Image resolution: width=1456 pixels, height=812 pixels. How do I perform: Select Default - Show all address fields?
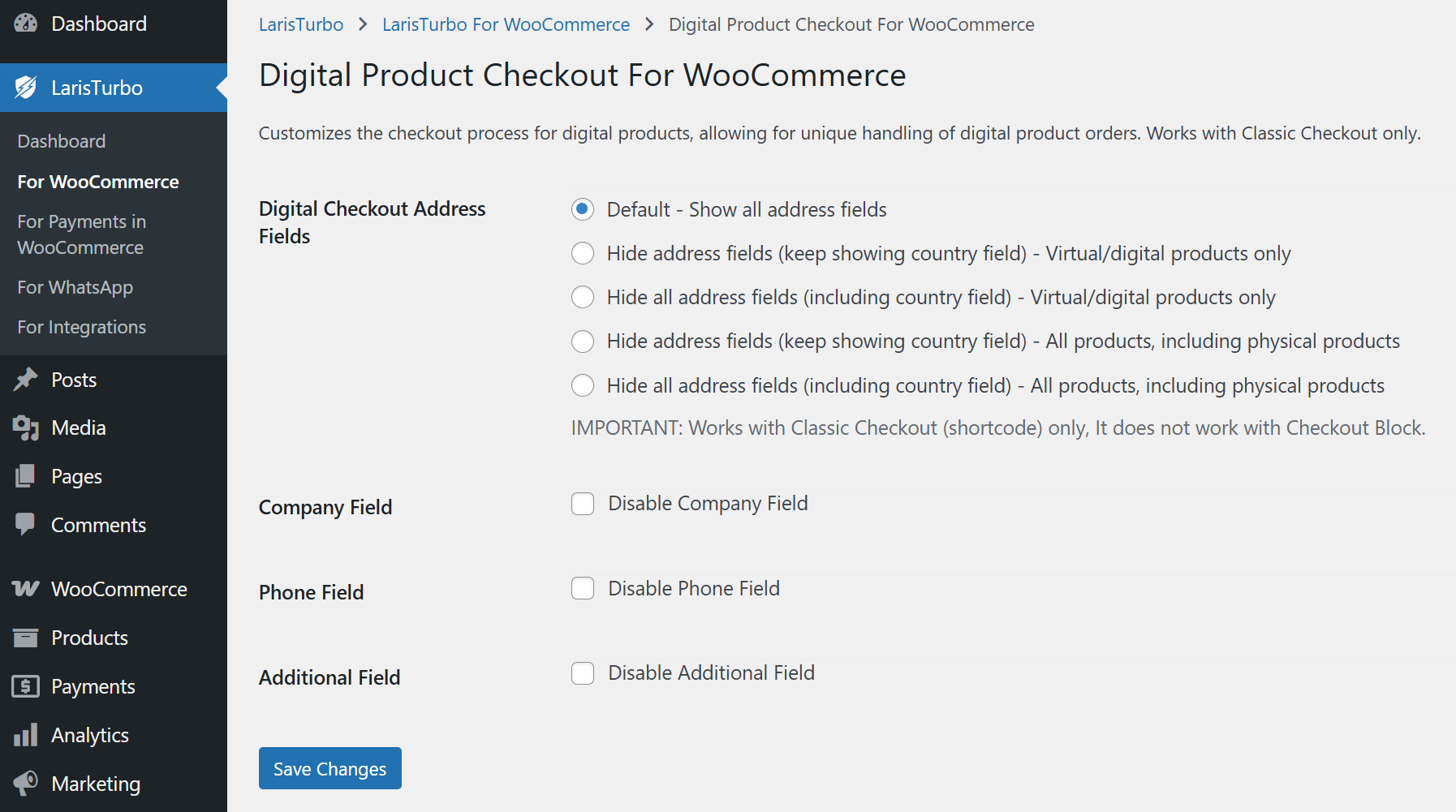pos(583,209)
